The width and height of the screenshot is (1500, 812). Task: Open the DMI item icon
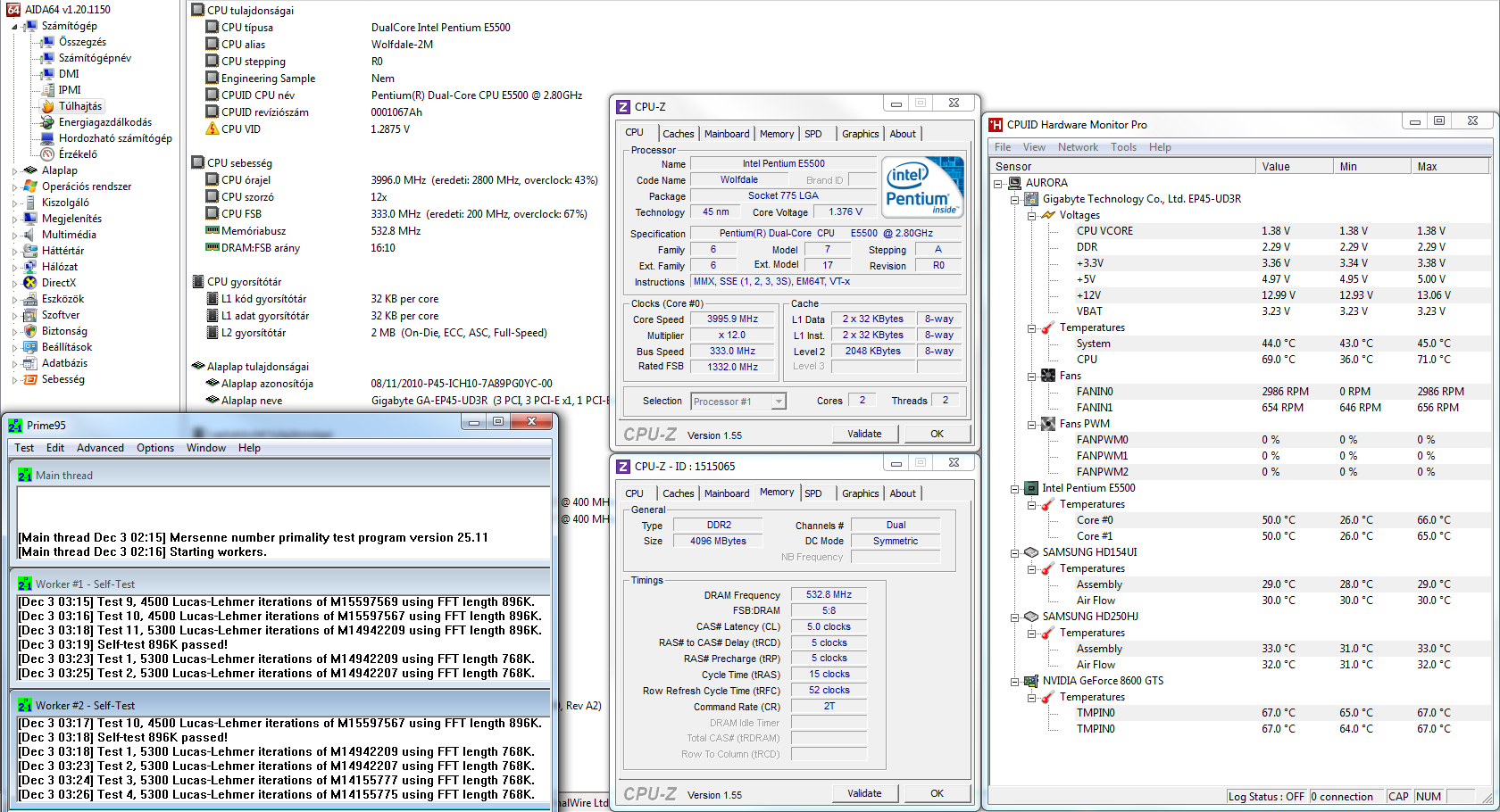48,74
